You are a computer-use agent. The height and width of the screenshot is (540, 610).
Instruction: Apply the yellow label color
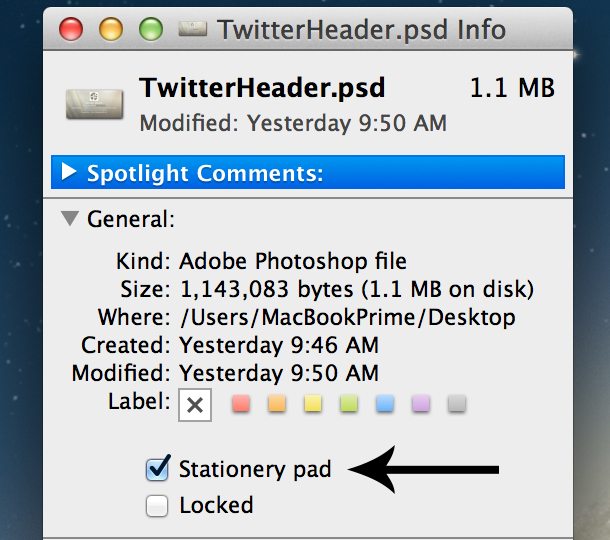point(313,403)
